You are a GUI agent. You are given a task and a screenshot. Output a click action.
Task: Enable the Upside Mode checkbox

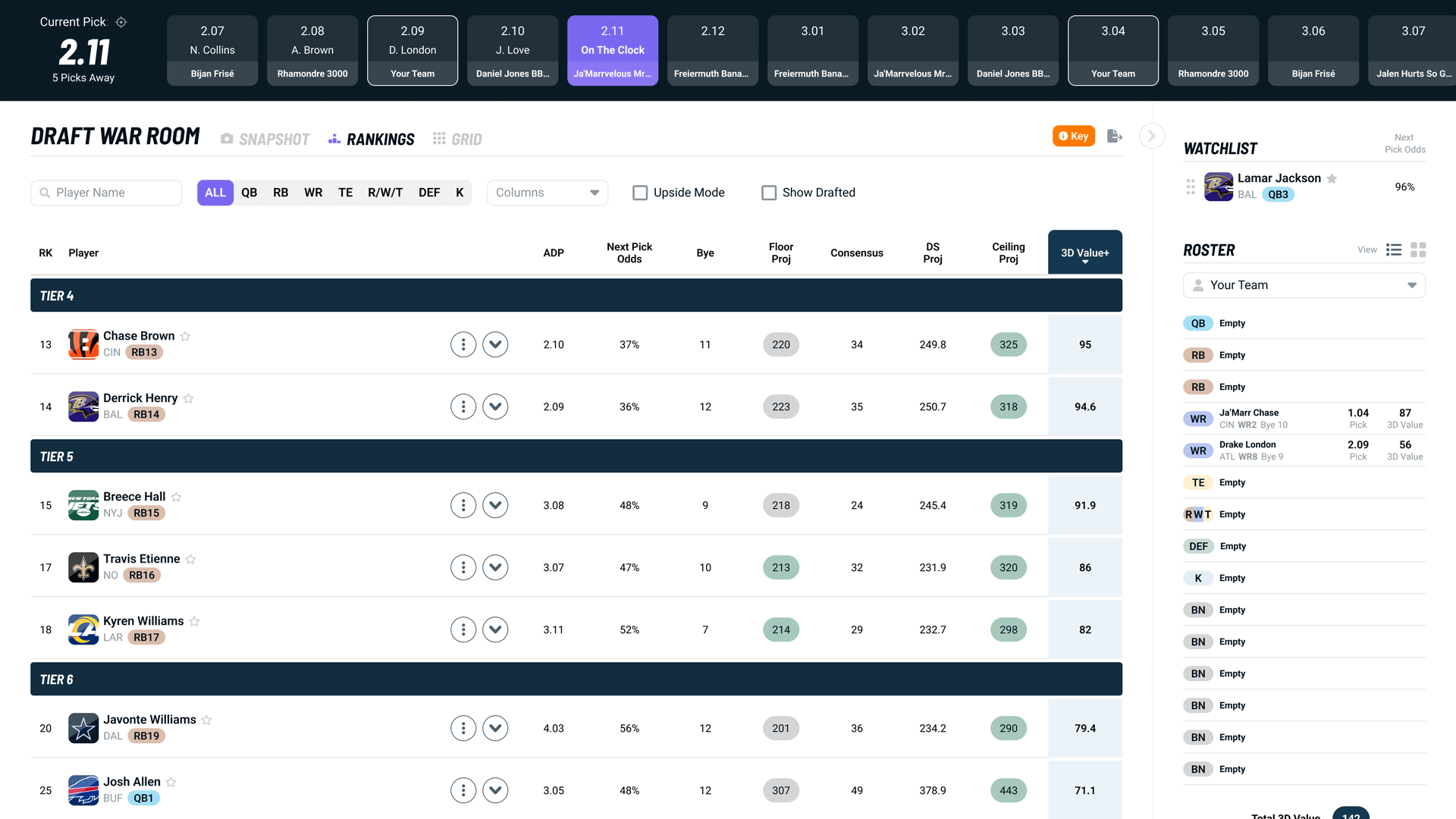[640, 193]
